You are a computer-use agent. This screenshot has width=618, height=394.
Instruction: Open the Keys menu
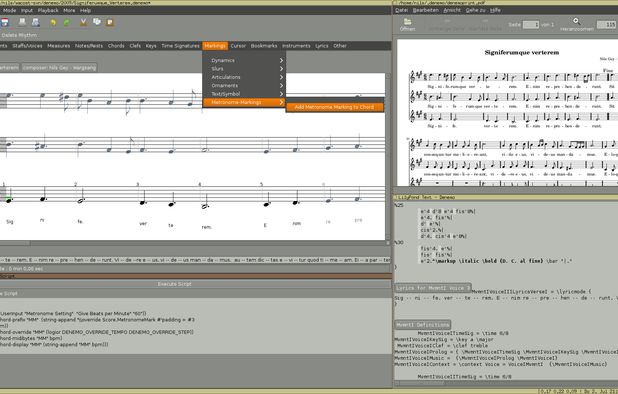click(151, 46)
